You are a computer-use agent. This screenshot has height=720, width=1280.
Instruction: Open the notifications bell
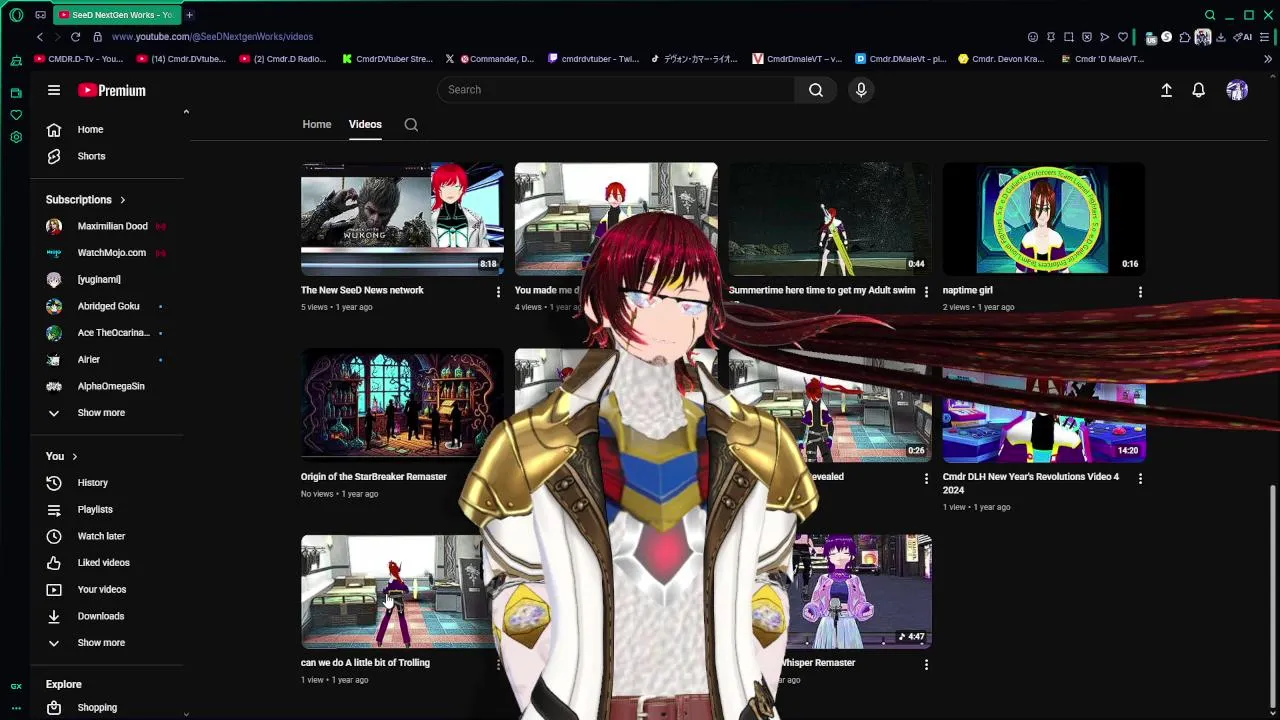tap(1198, 90)
